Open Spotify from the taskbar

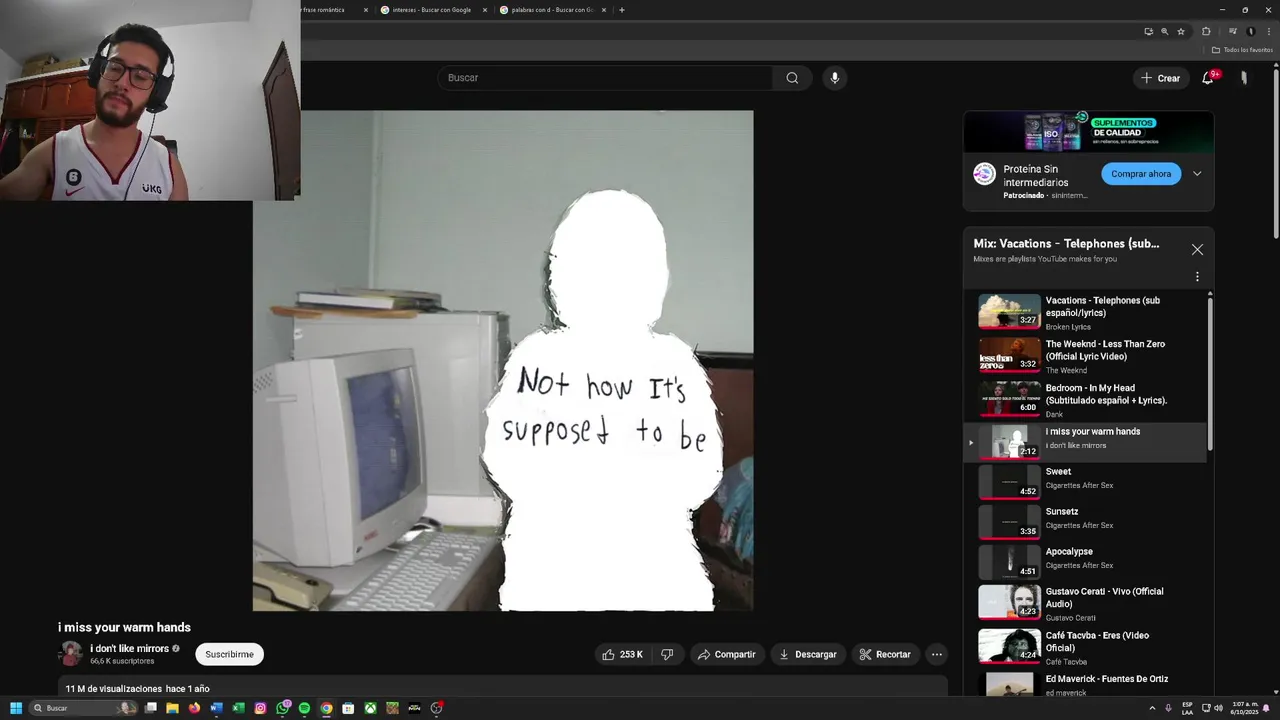click(x=305, y=708)
